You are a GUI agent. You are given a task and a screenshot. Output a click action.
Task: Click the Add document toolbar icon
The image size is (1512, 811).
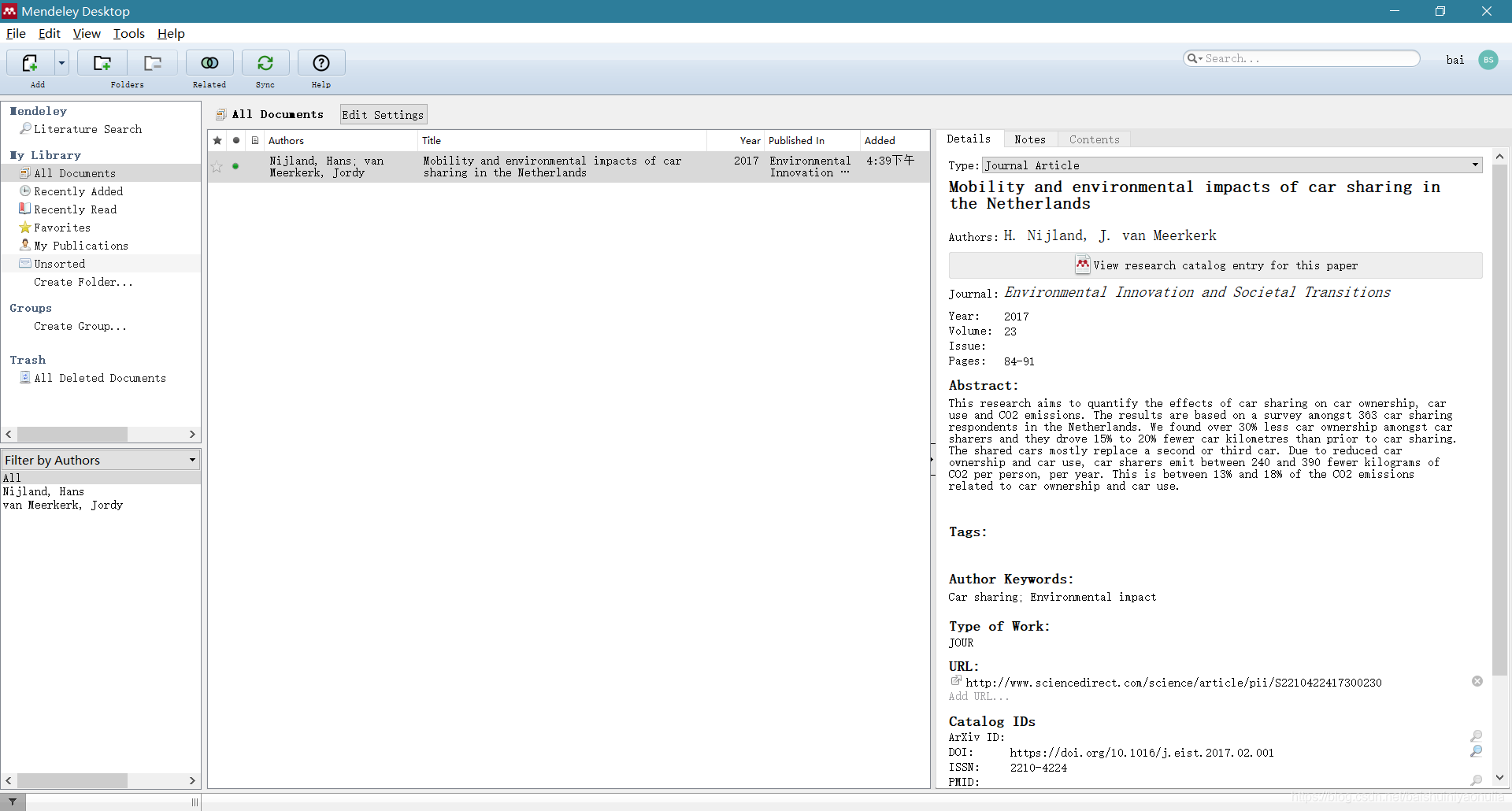(30, 63)
